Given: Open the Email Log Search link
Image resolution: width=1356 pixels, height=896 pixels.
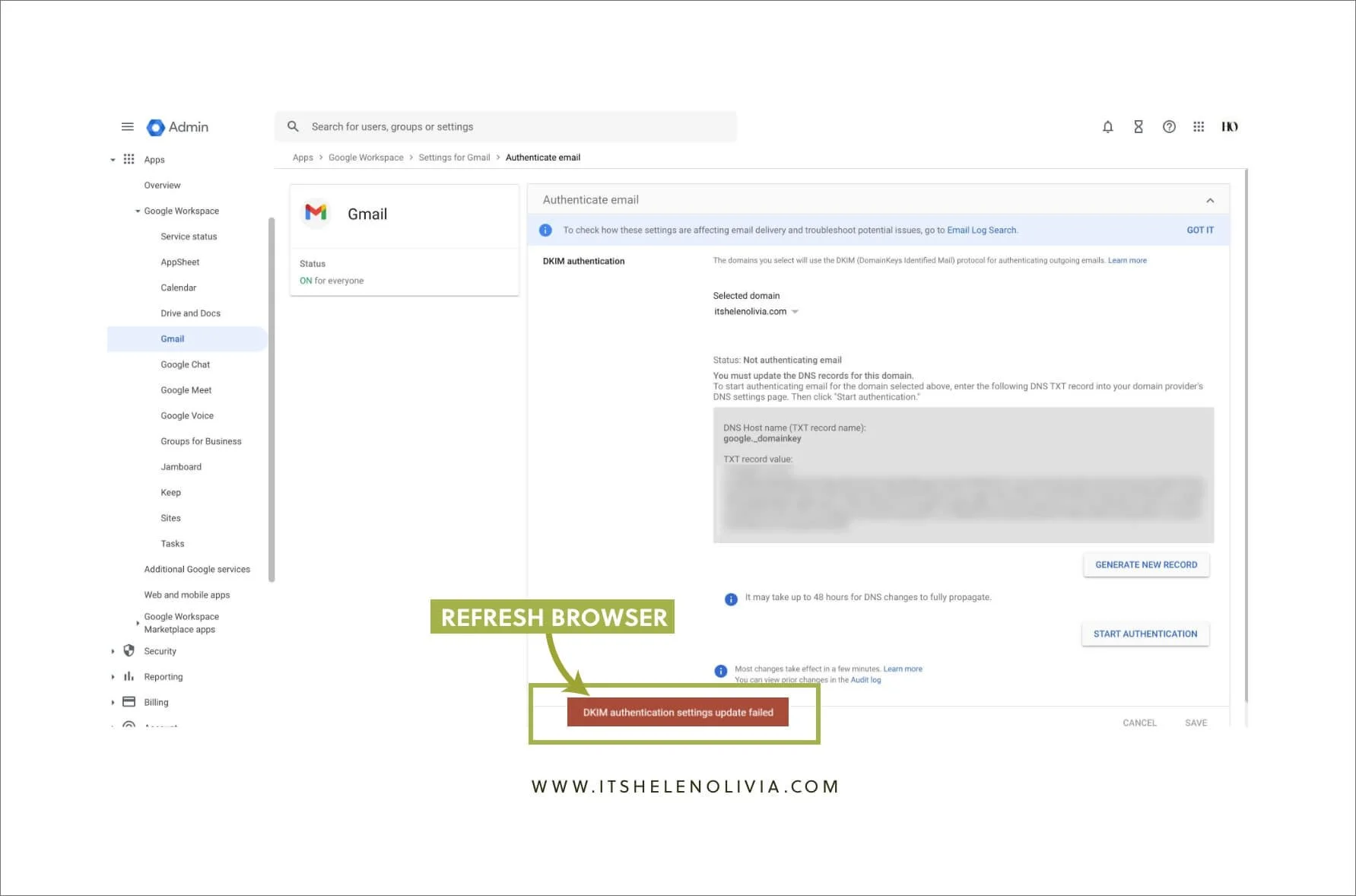Looking at the screenshot, I should (981, 230).
